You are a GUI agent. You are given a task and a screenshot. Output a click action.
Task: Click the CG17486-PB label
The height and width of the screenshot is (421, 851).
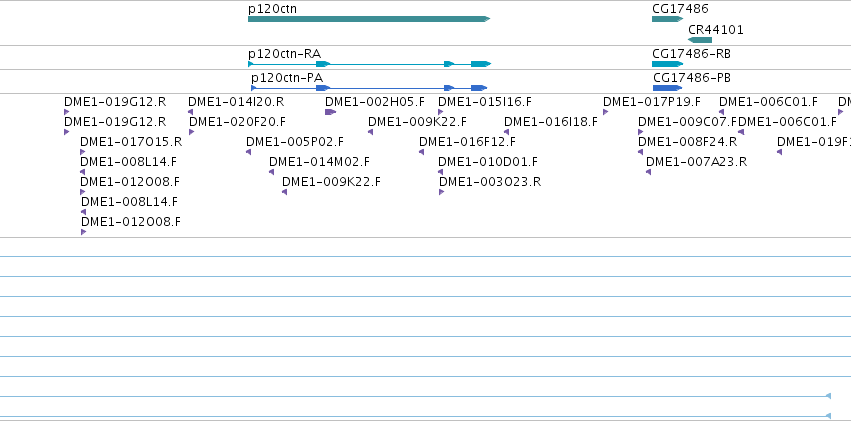pyautogui.click(x=692, y=78)
